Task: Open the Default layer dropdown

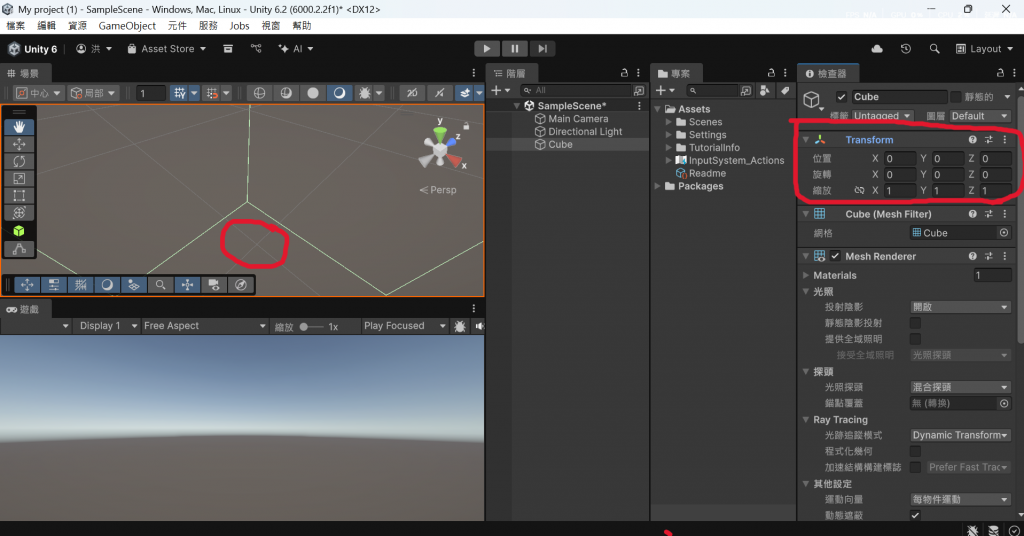Action: pos(980,116)
